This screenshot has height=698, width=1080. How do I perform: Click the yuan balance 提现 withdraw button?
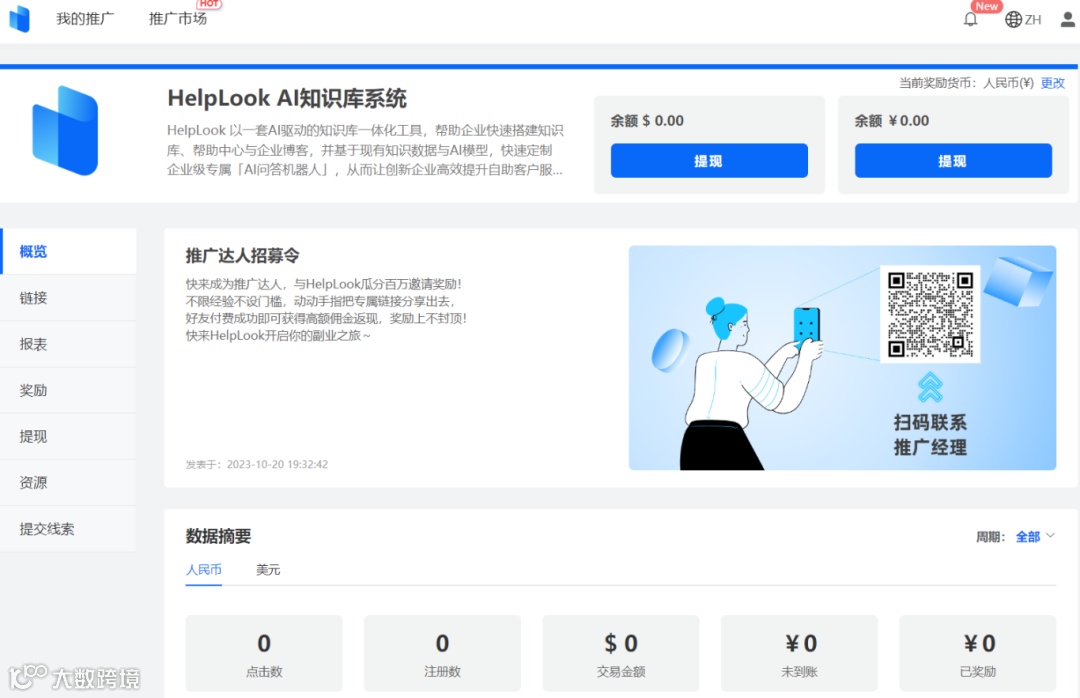click(953, 160)
